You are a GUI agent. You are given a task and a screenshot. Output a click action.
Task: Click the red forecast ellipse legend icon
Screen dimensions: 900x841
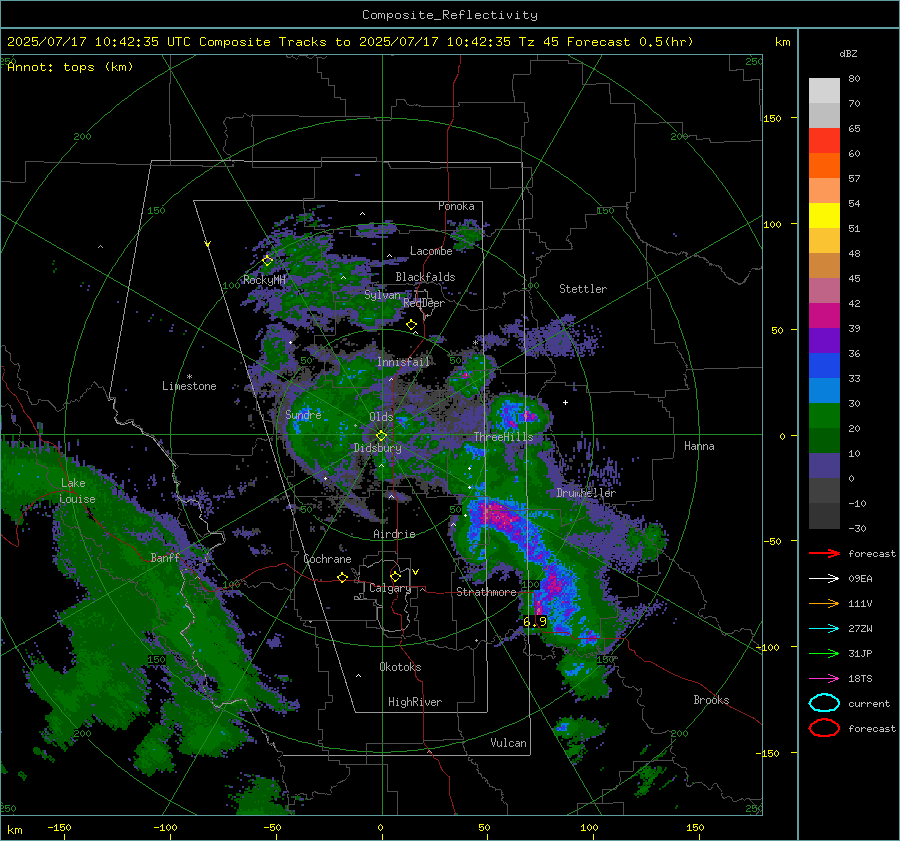[824, 728]
